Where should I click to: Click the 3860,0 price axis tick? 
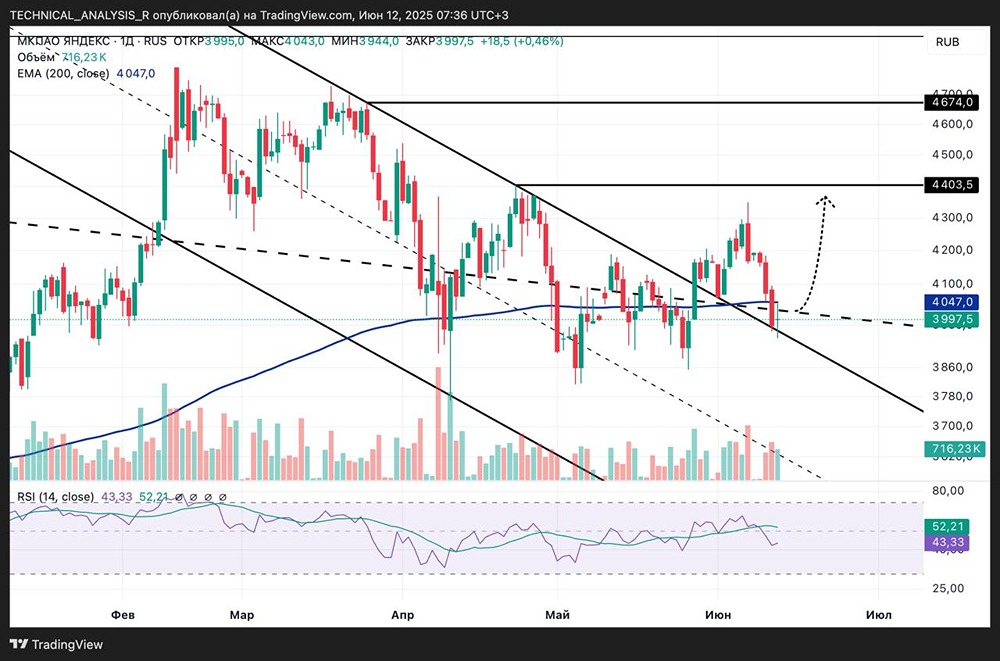tap(952, 368)
